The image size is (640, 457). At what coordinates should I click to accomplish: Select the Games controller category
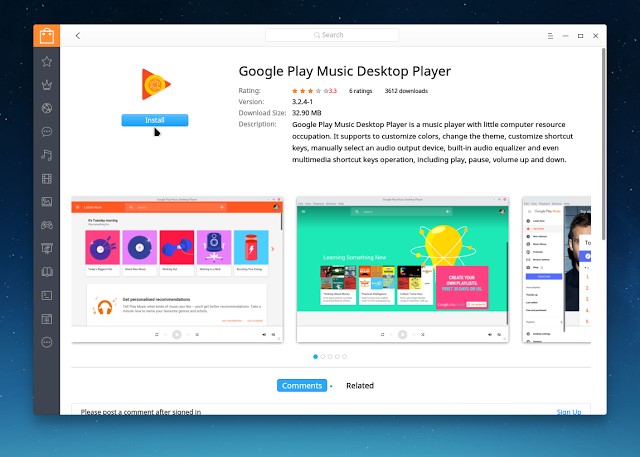46,225
